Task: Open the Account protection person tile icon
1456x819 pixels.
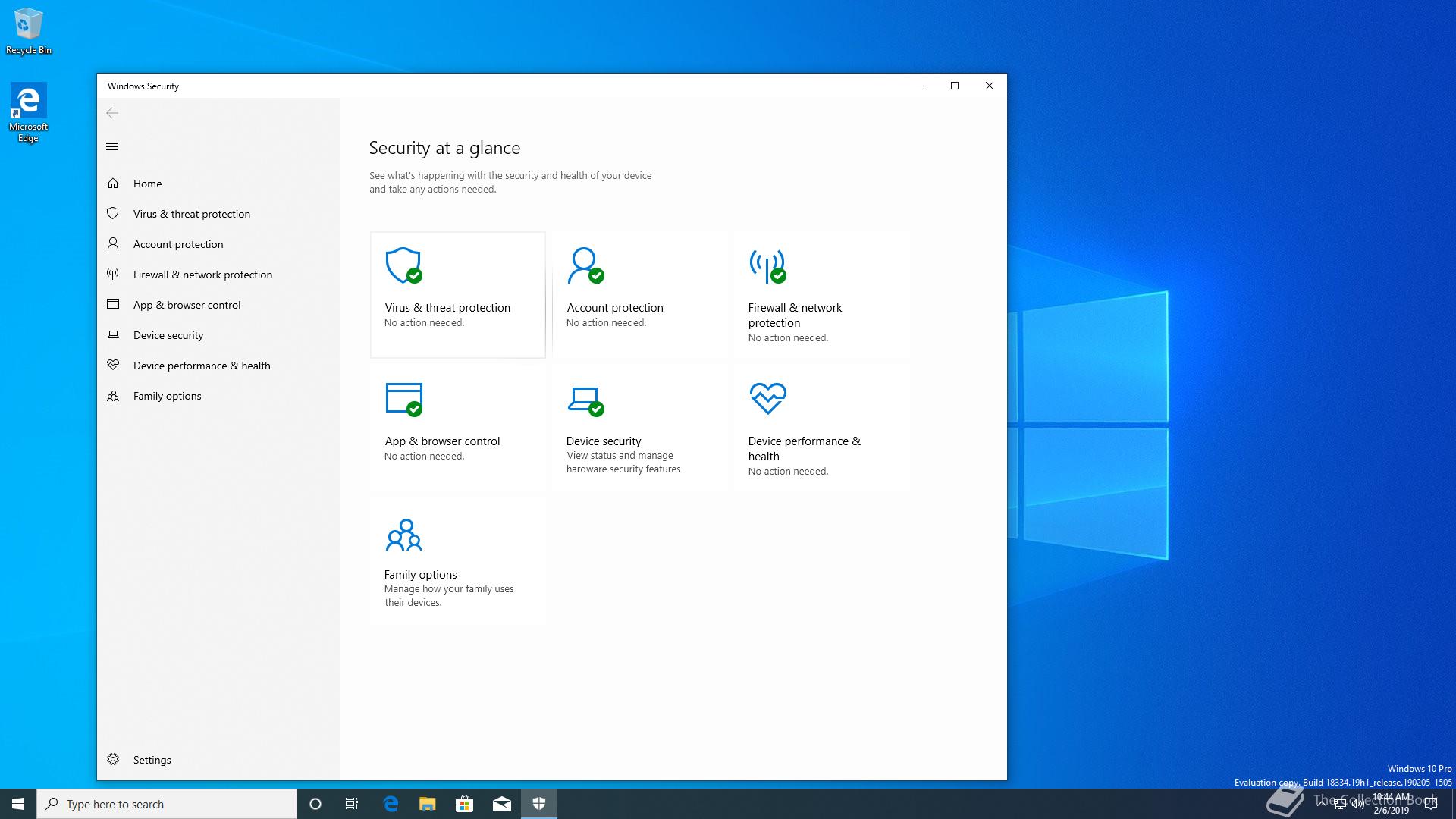Action: click(x=585, y=265)
